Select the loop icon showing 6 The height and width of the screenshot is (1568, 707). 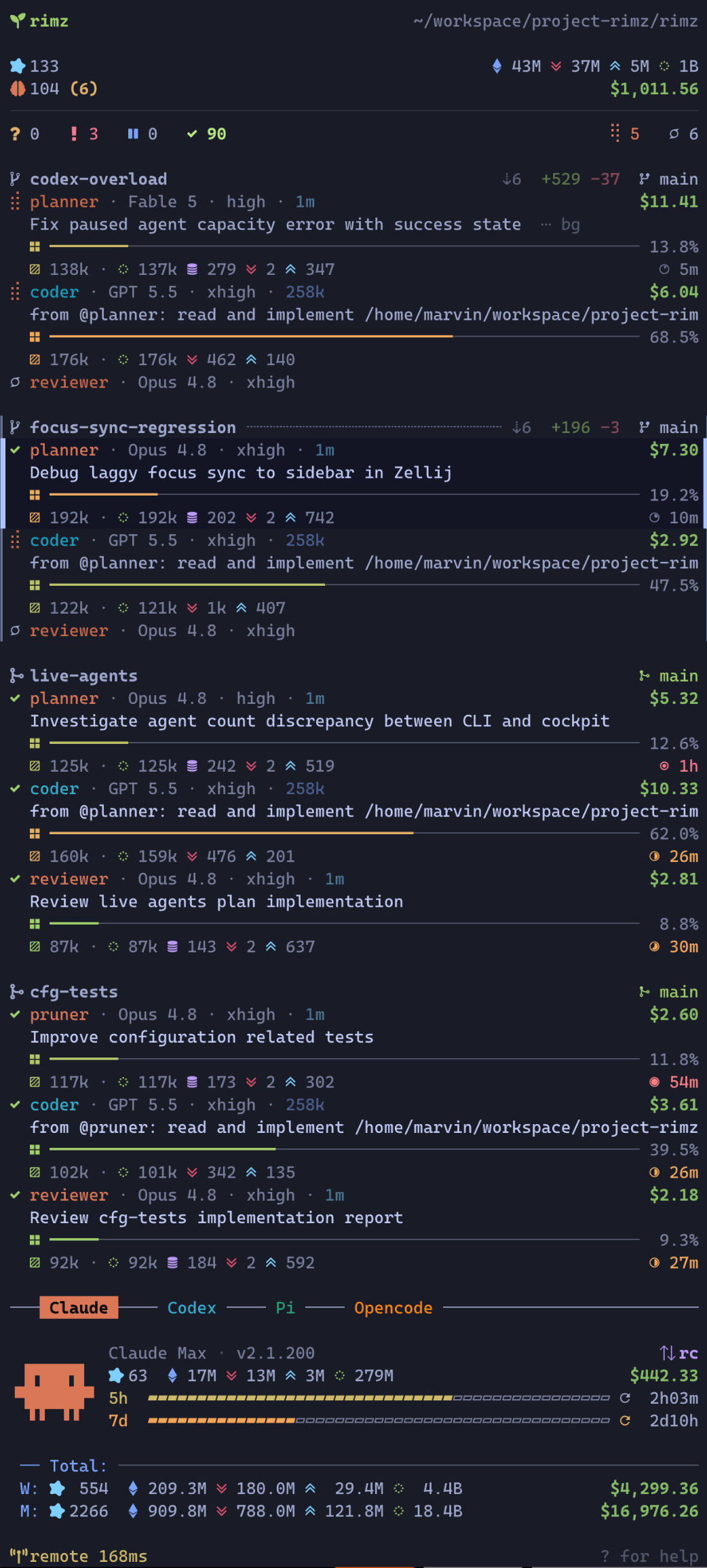tap(674, 134)
